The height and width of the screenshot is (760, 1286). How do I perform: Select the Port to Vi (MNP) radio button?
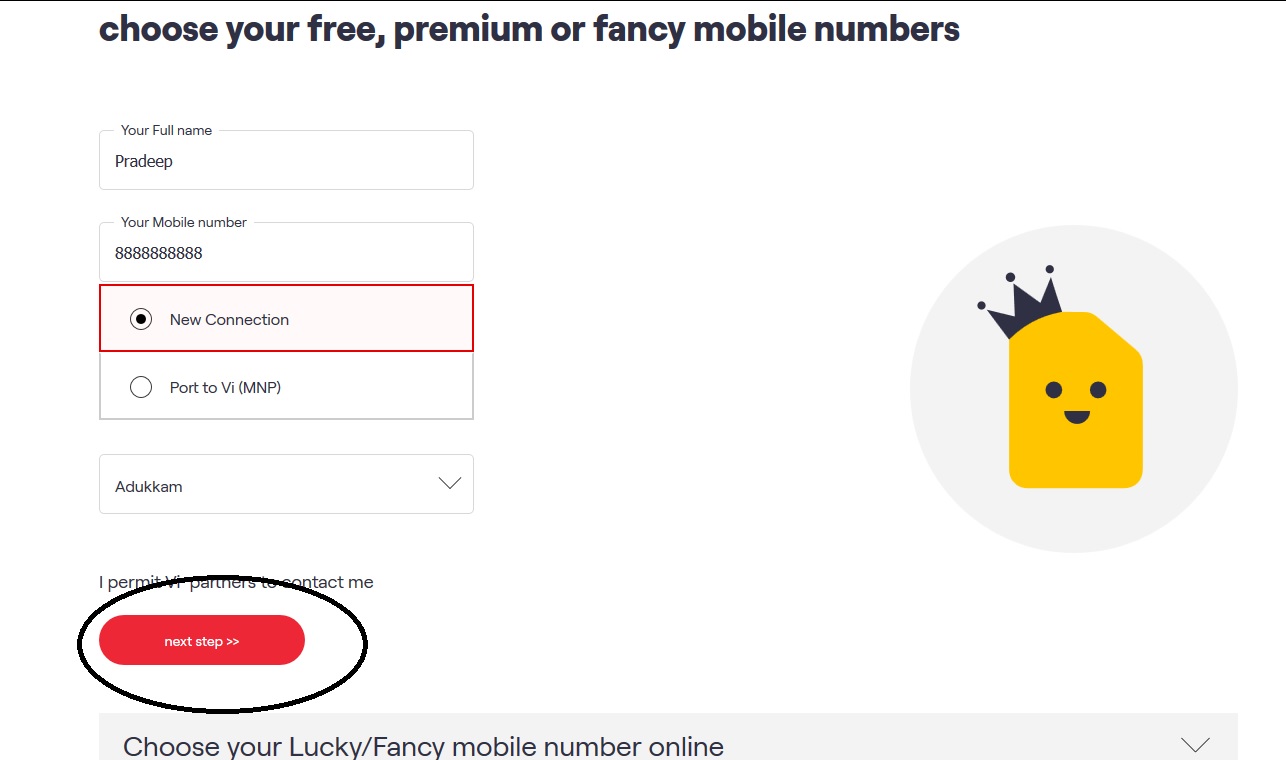pyautogui.click(x=141, y=387)
